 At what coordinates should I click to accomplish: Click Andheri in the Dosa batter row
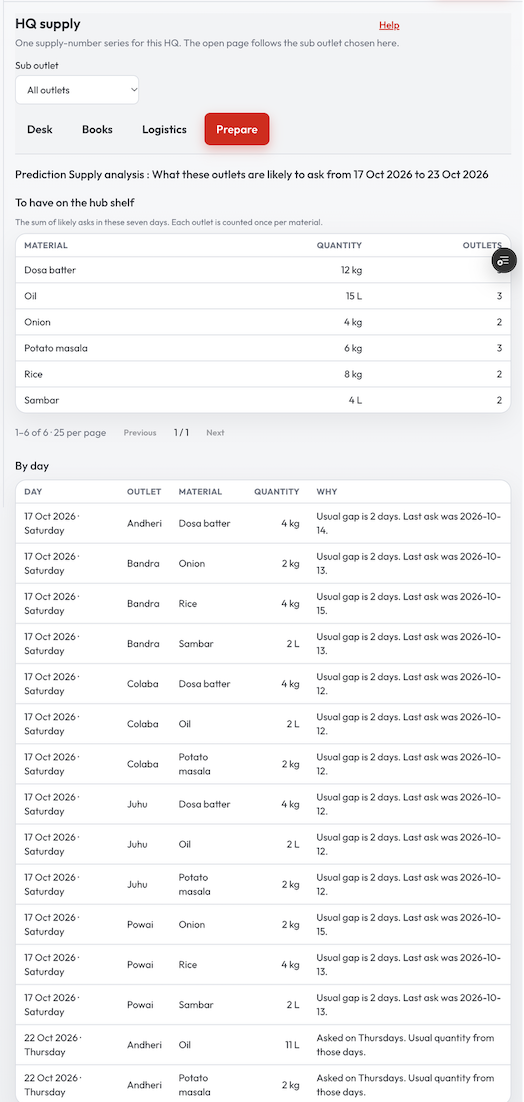click(x=143, y=524)
